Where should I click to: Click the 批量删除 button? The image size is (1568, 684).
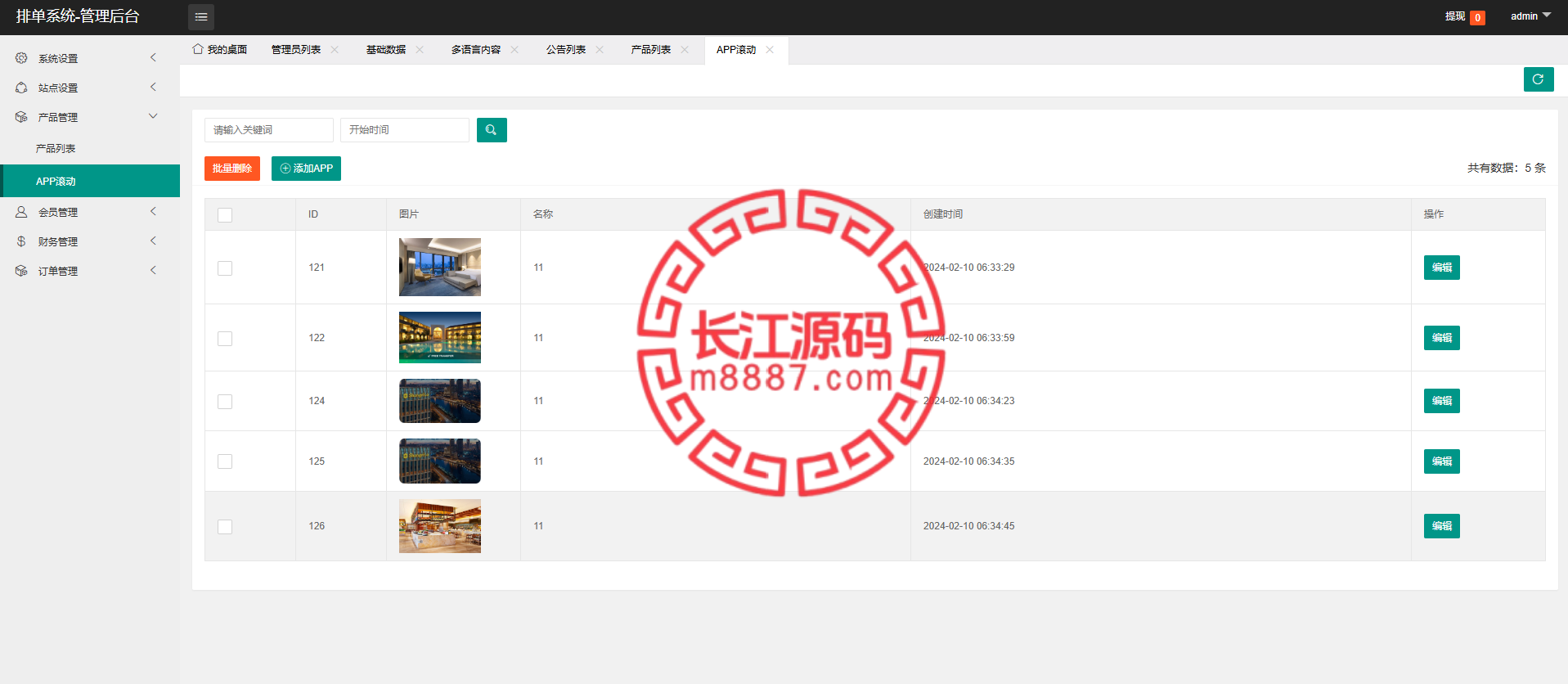tap(232, 169)
